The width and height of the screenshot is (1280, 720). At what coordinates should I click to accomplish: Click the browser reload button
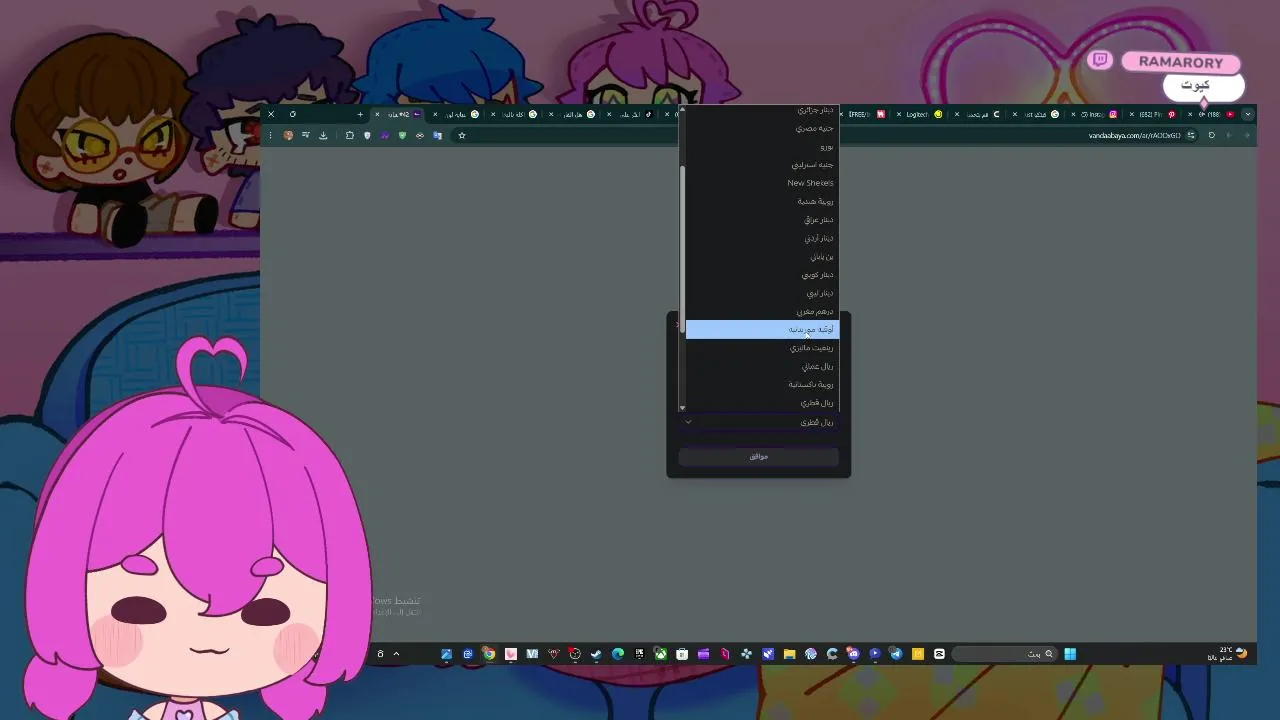point(1212,135)
